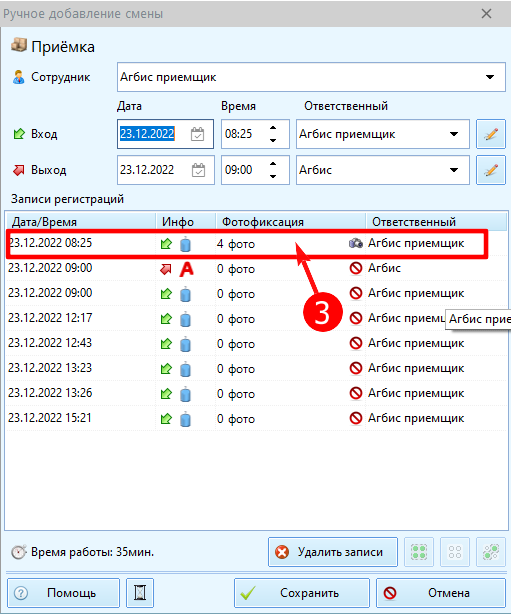Click the red exit arrow icon in Агбис row
511x614 pixels.
(166, 269)
